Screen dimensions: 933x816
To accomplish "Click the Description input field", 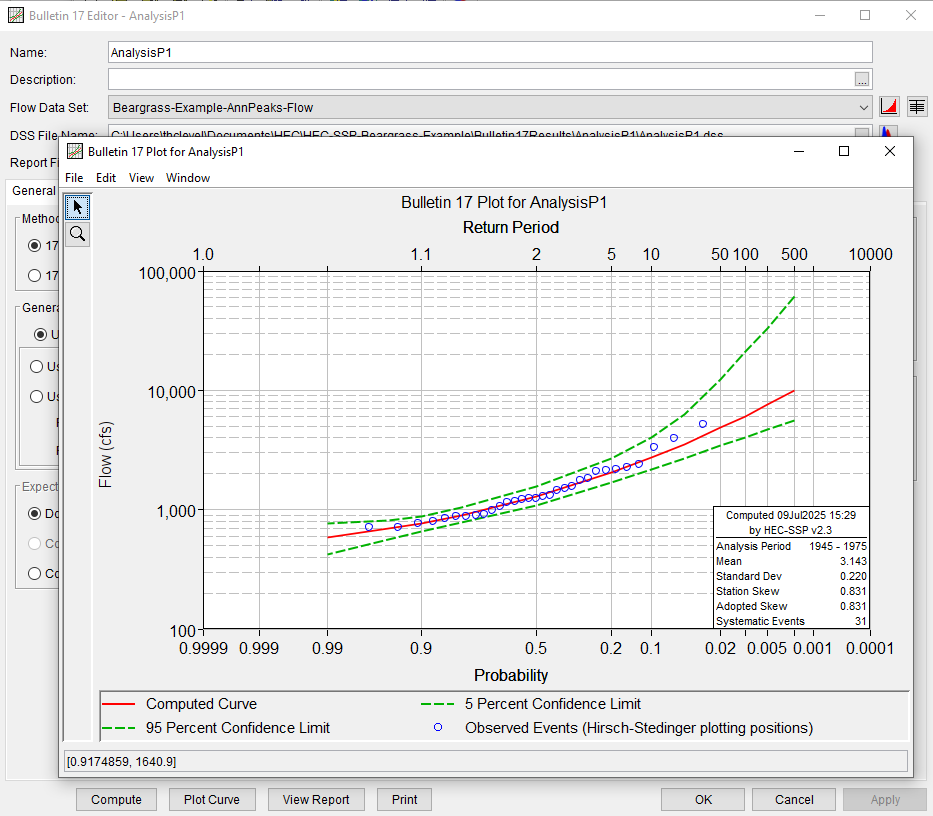I will tap(481, 79).
